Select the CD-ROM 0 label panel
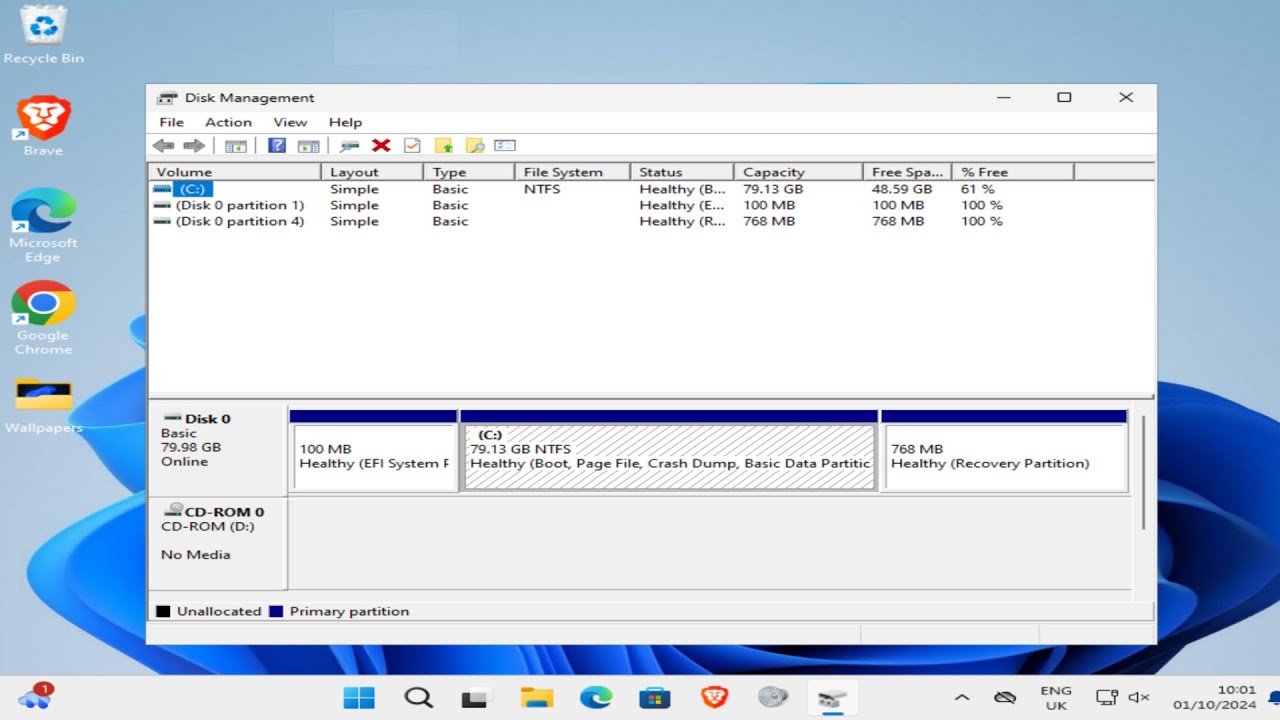Screen dimensions: 1280x720 [x=217, y=543]
